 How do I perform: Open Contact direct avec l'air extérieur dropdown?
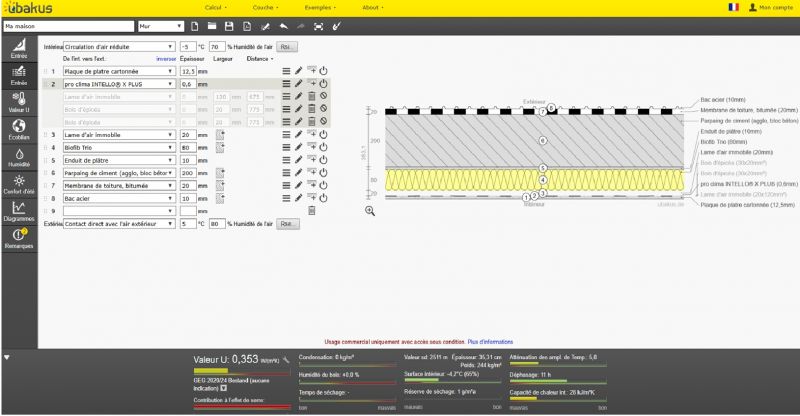tap(119, 224)
